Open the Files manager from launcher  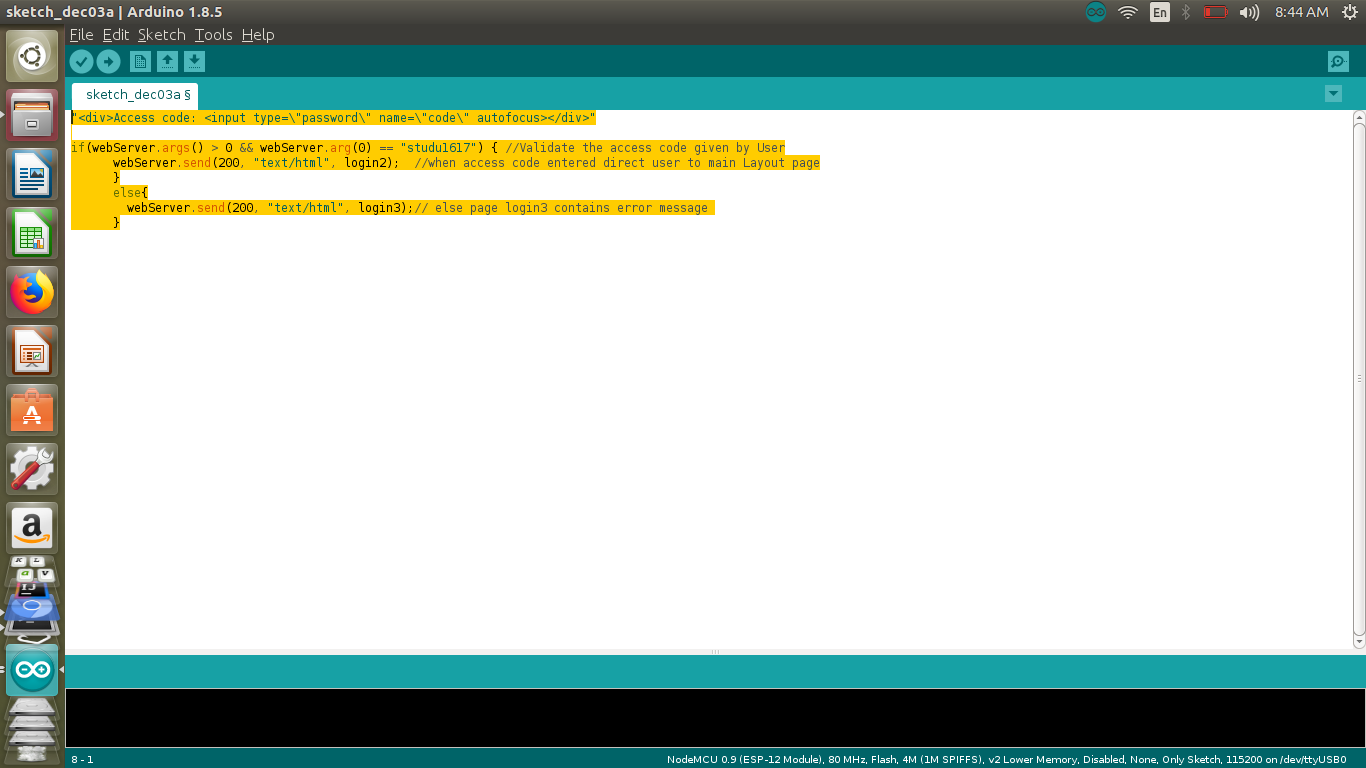click(32, 115)
